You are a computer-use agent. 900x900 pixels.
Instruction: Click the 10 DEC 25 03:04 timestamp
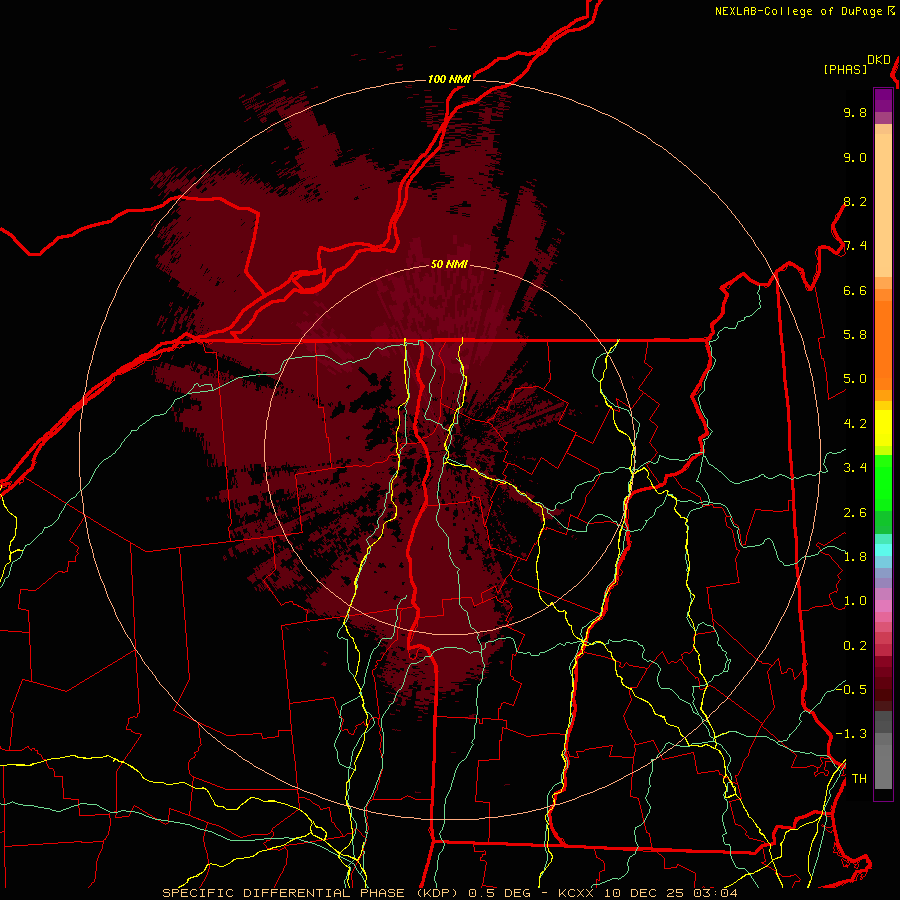coord(670,893)
